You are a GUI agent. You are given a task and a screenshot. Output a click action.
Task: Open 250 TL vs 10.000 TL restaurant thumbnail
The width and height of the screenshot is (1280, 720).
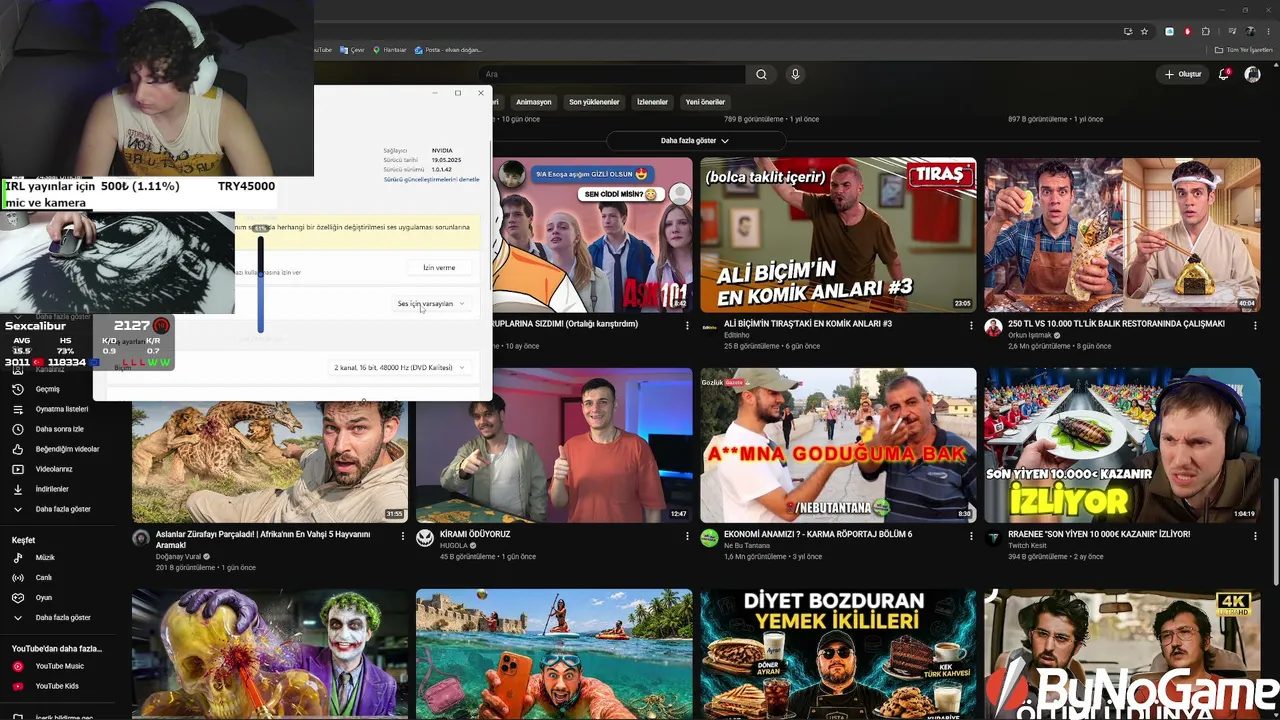tap(1122, 235)
